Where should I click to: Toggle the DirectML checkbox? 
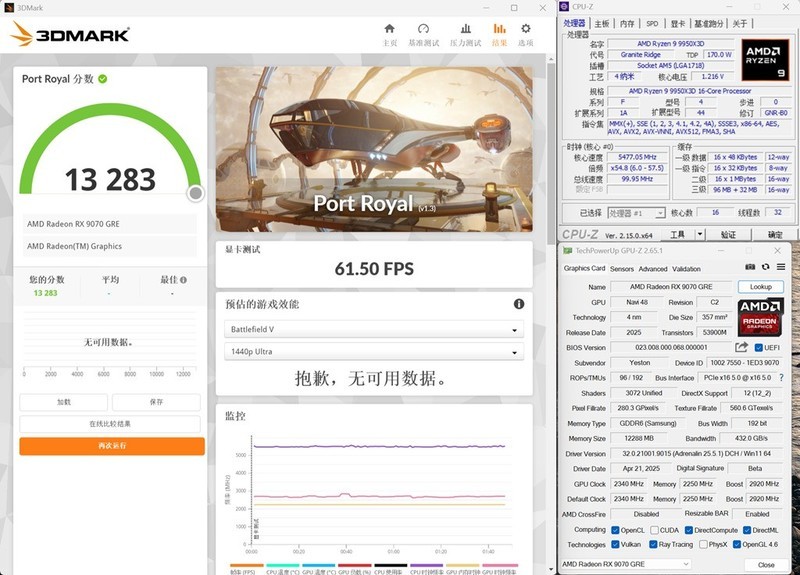pos(747,530)
